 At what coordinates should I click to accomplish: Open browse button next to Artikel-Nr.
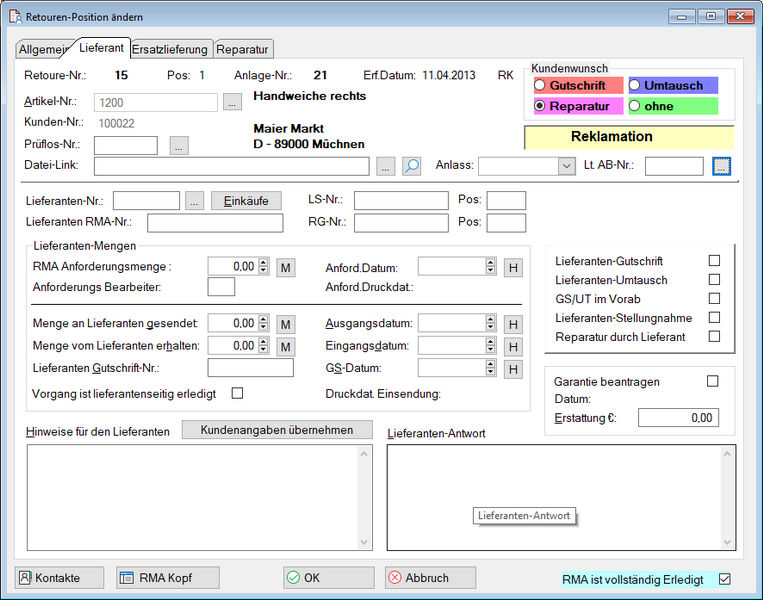[231, 102]
